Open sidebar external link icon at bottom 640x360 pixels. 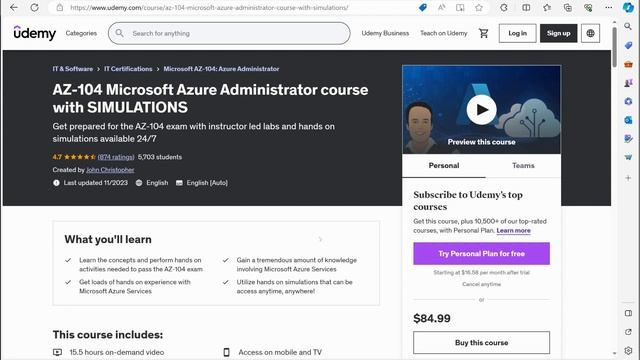[x=628, y=332]
